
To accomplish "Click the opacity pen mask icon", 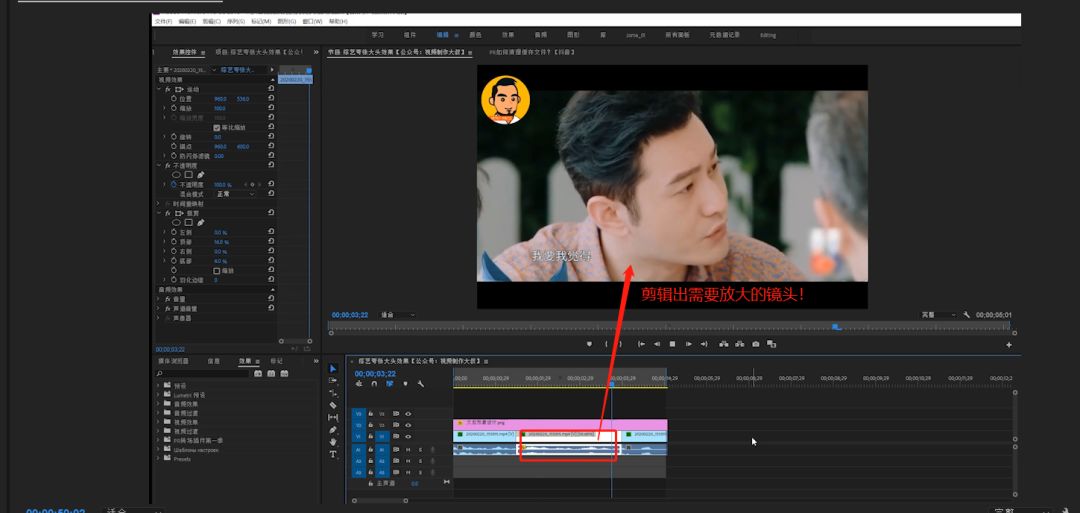I will pos(200,175).
